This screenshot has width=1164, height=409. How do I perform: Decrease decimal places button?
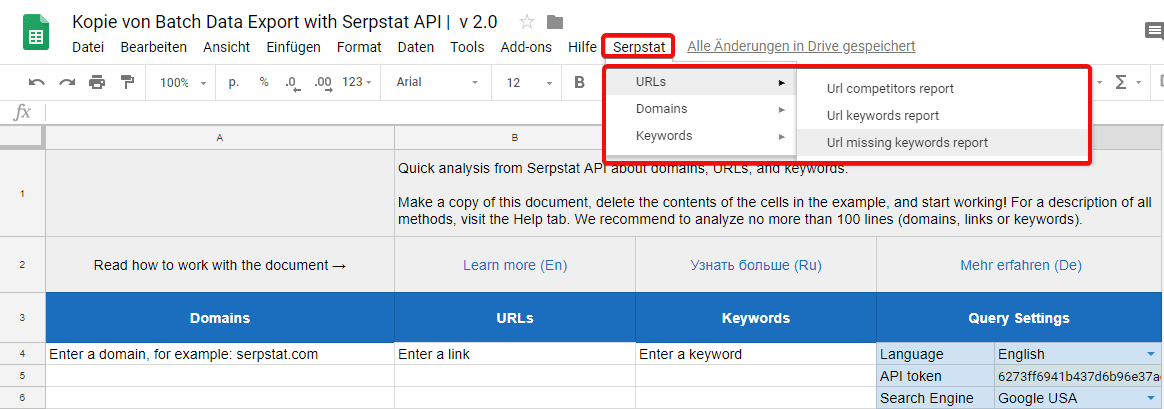click(292, 83)
